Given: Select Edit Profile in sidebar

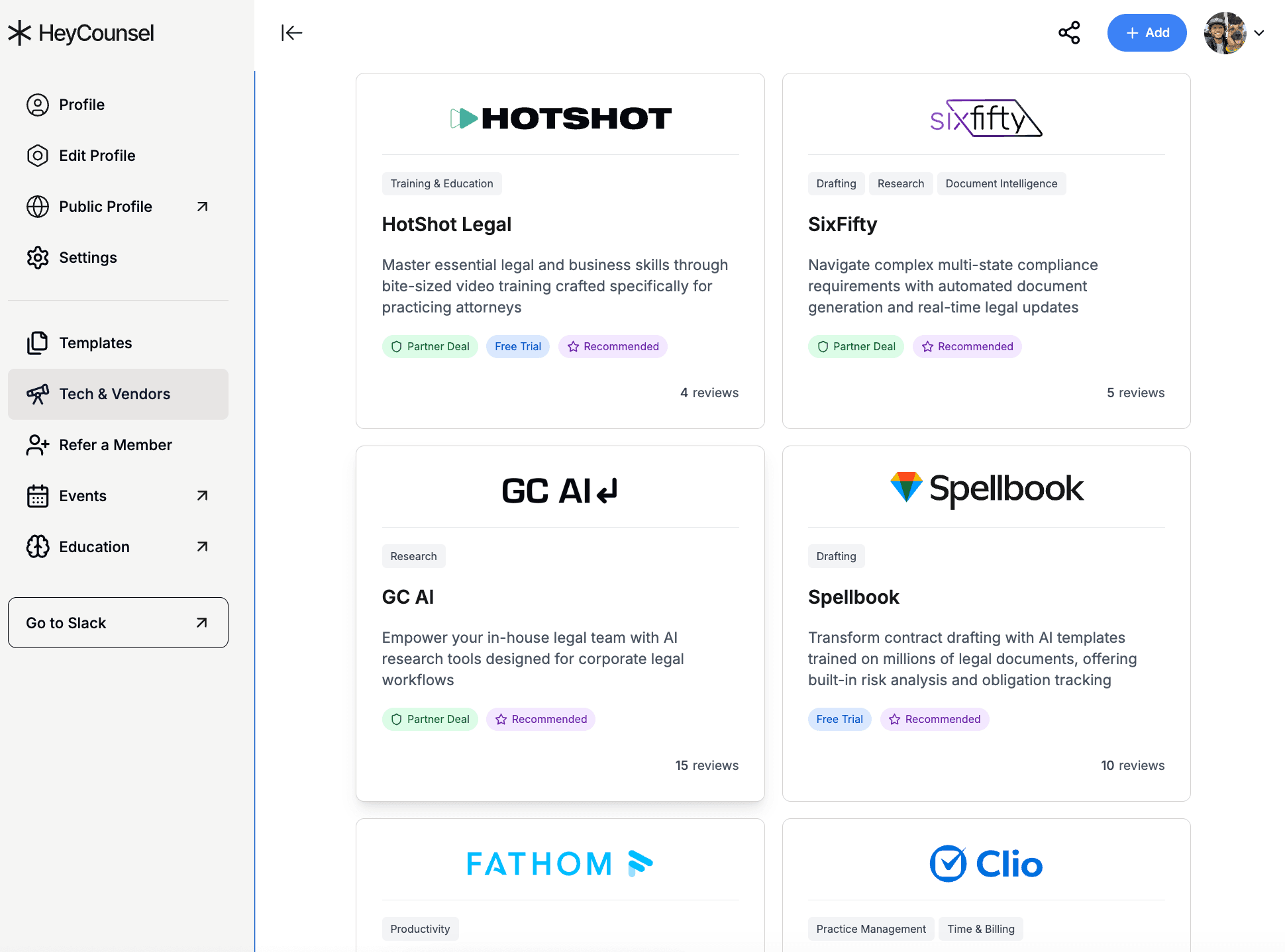Looking at the screenshot, I should click(97, 156).
